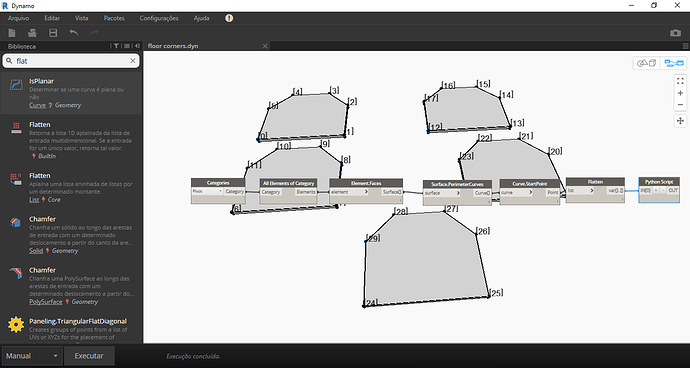Click the Executar button
Screen dimensions: 690x368
point(89,356)
